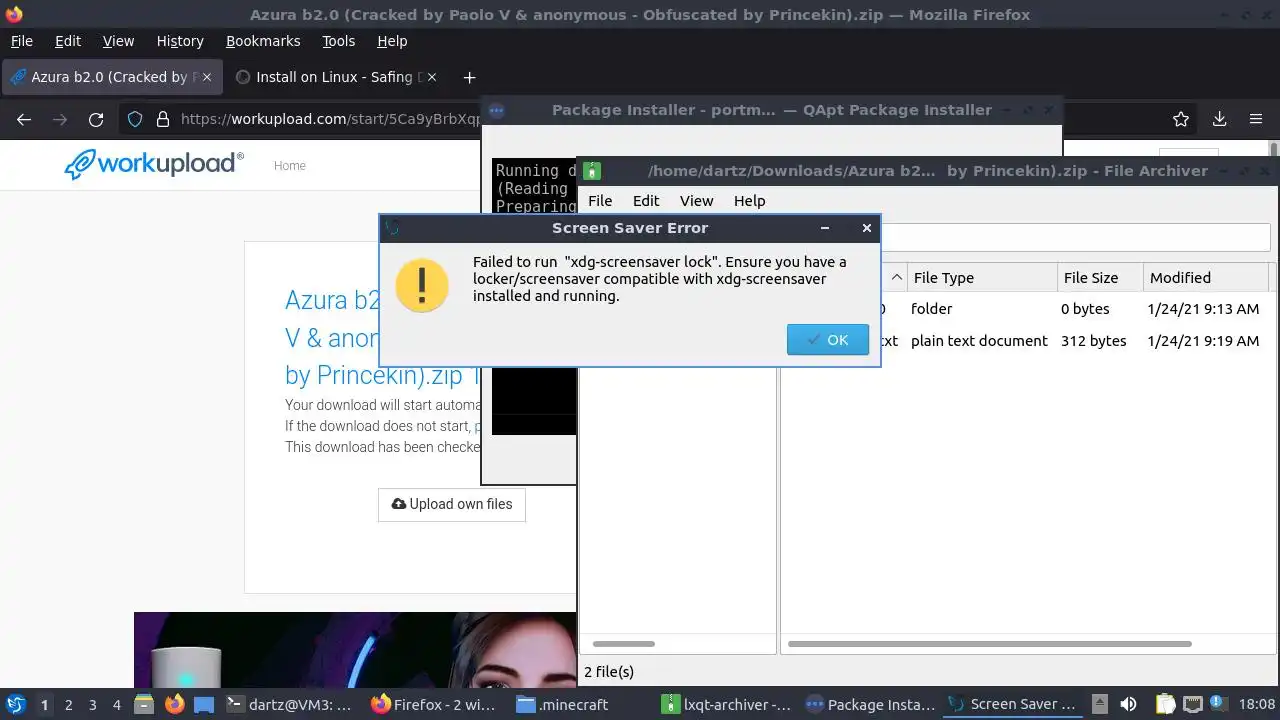Launch file manager from panel quick launcher

coord(144,704)
